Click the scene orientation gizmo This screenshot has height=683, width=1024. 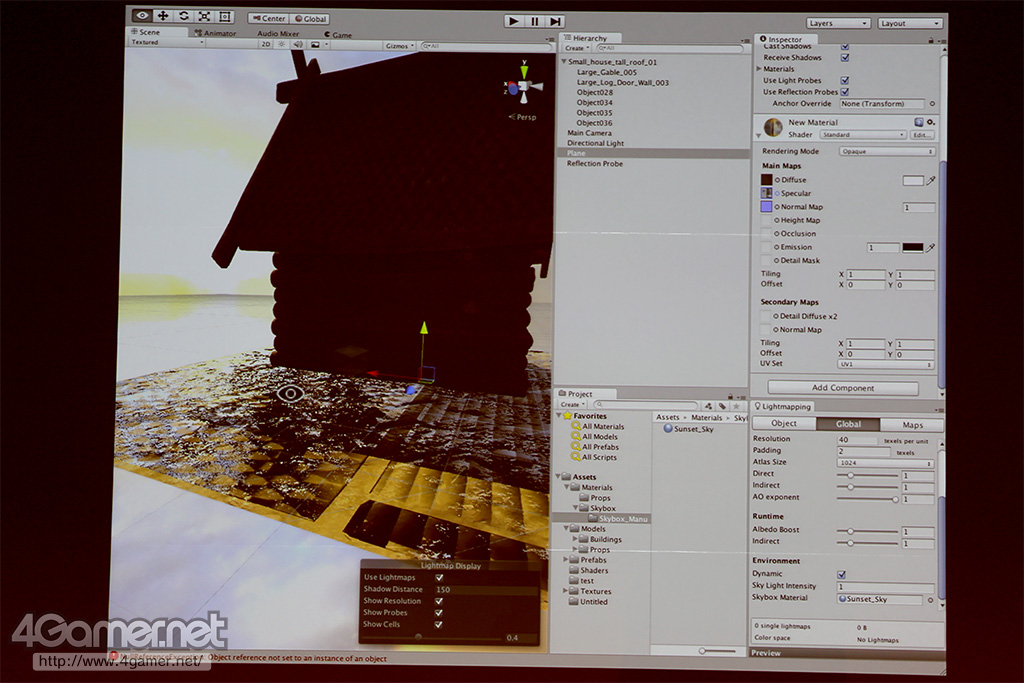(x=524, y=86)
